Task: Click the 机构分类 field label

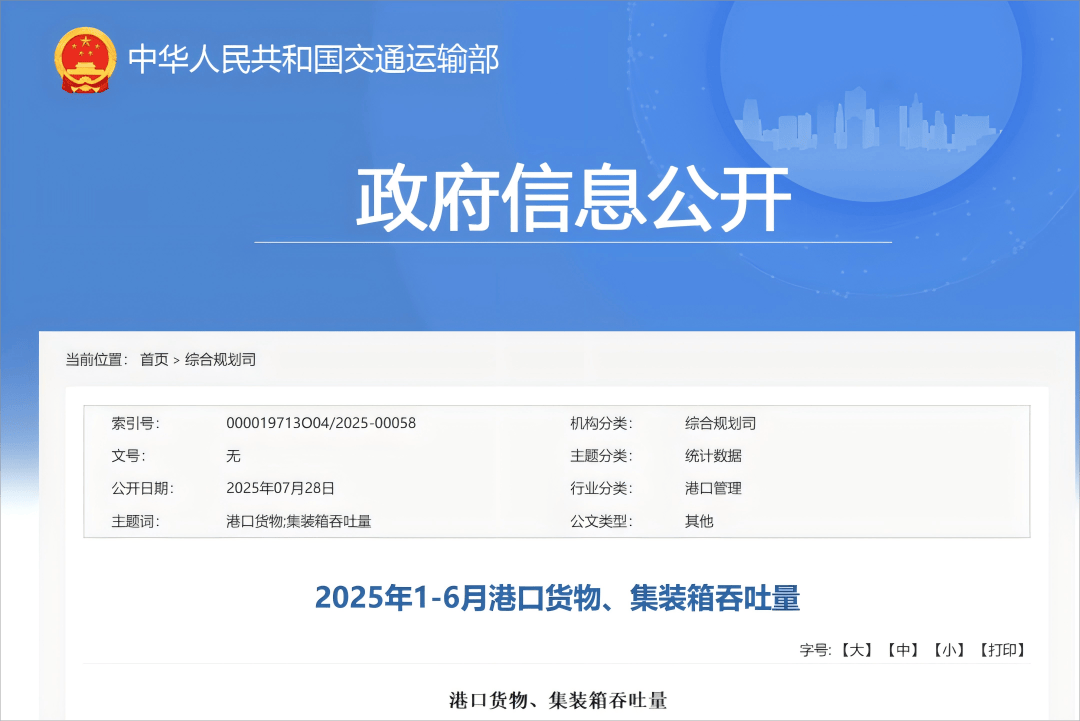Action: tap(601, 423)
